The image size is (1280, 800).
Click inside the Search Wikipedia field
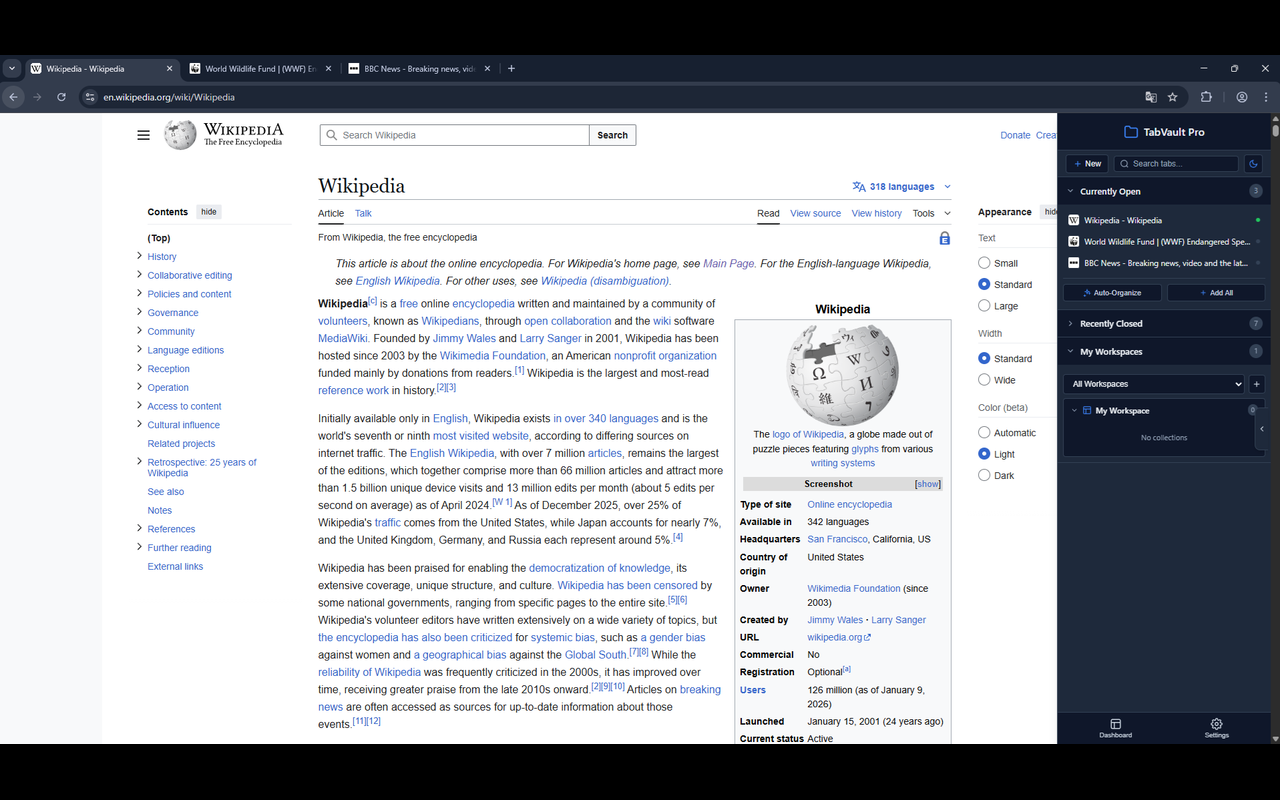[454, 134]
